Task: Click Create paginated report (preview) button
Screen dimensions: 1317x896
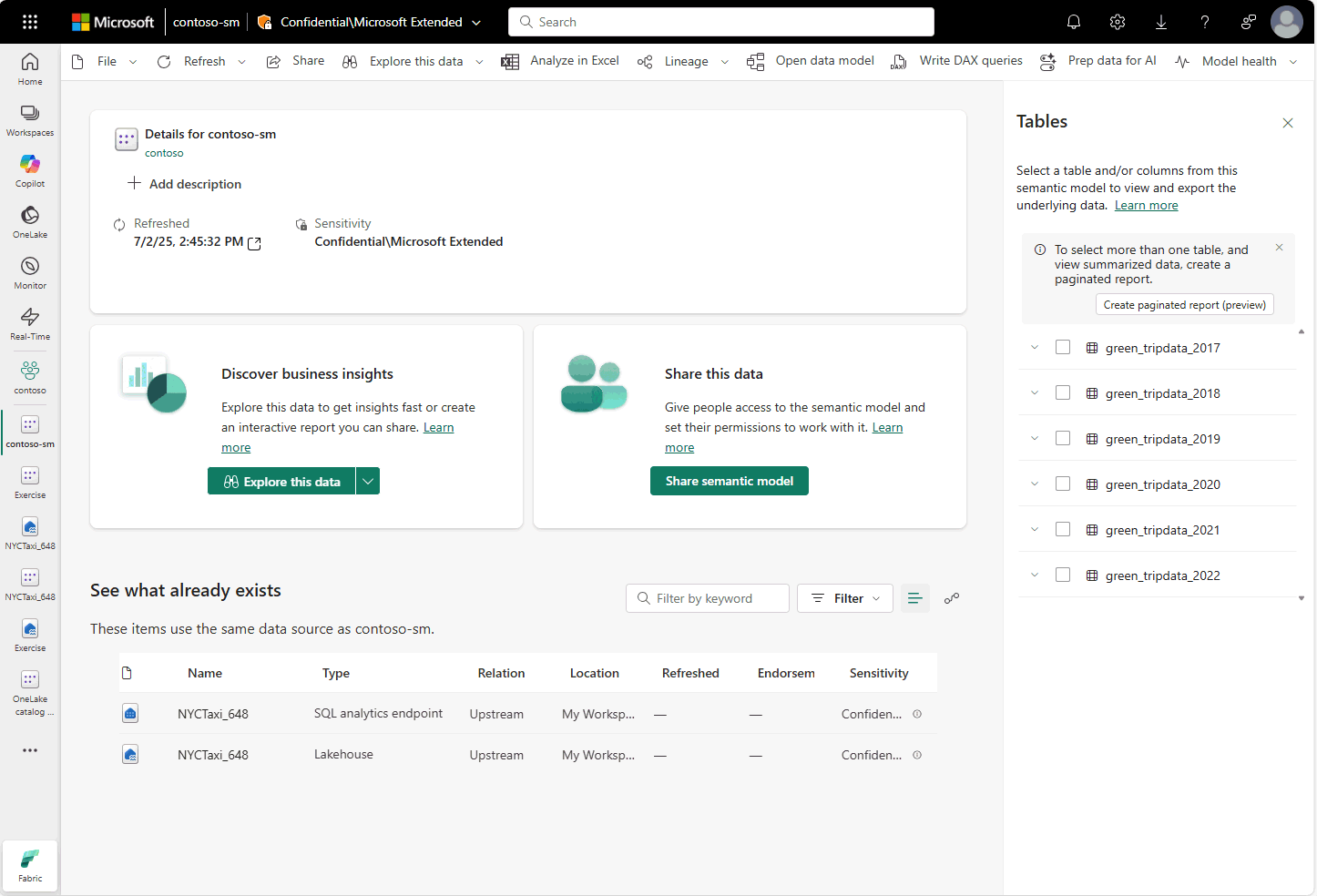Action: [1184, 305]
